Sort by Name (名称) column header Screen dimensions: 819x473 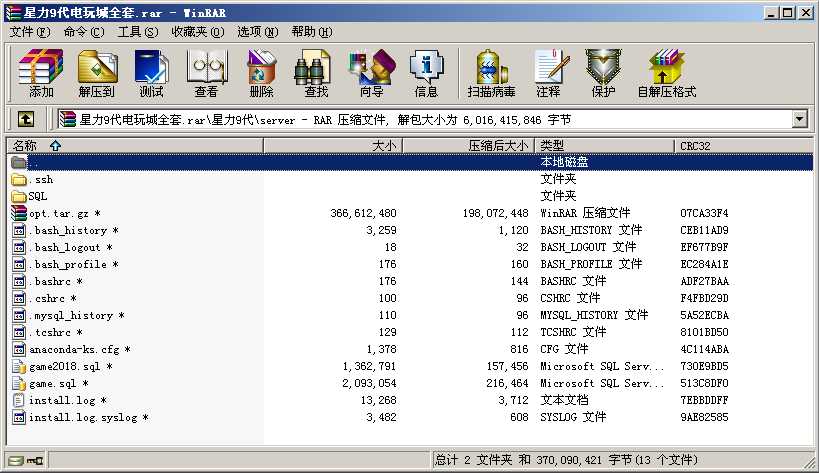[x=135, y=146]
